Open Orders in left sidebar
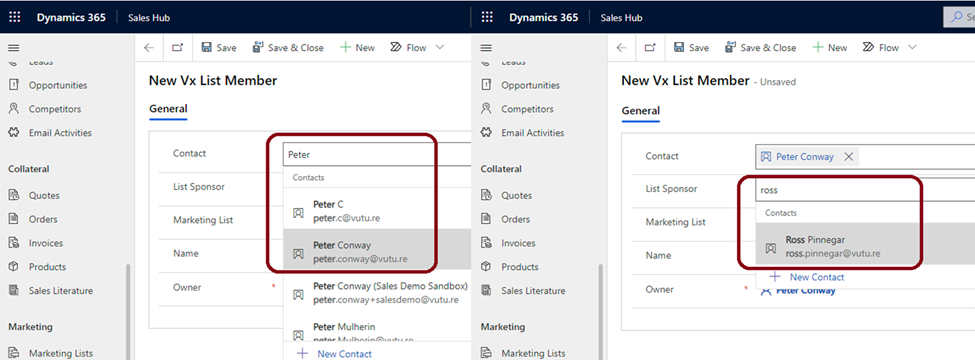This screenshot has height=360, width=975. (34, 219)
